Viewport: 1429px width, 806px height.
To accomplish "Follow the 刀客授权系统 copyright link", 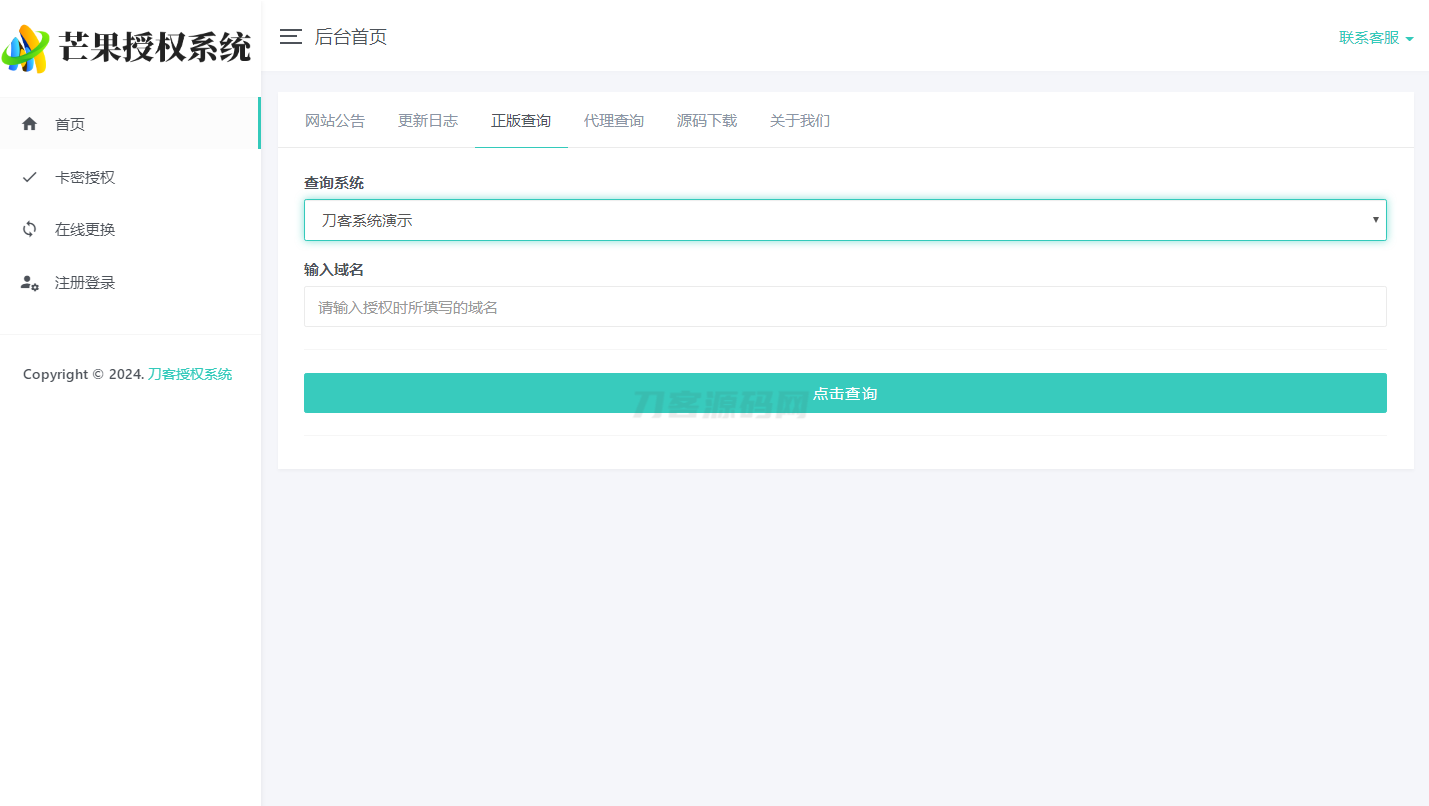I will (x=190, y=373).
